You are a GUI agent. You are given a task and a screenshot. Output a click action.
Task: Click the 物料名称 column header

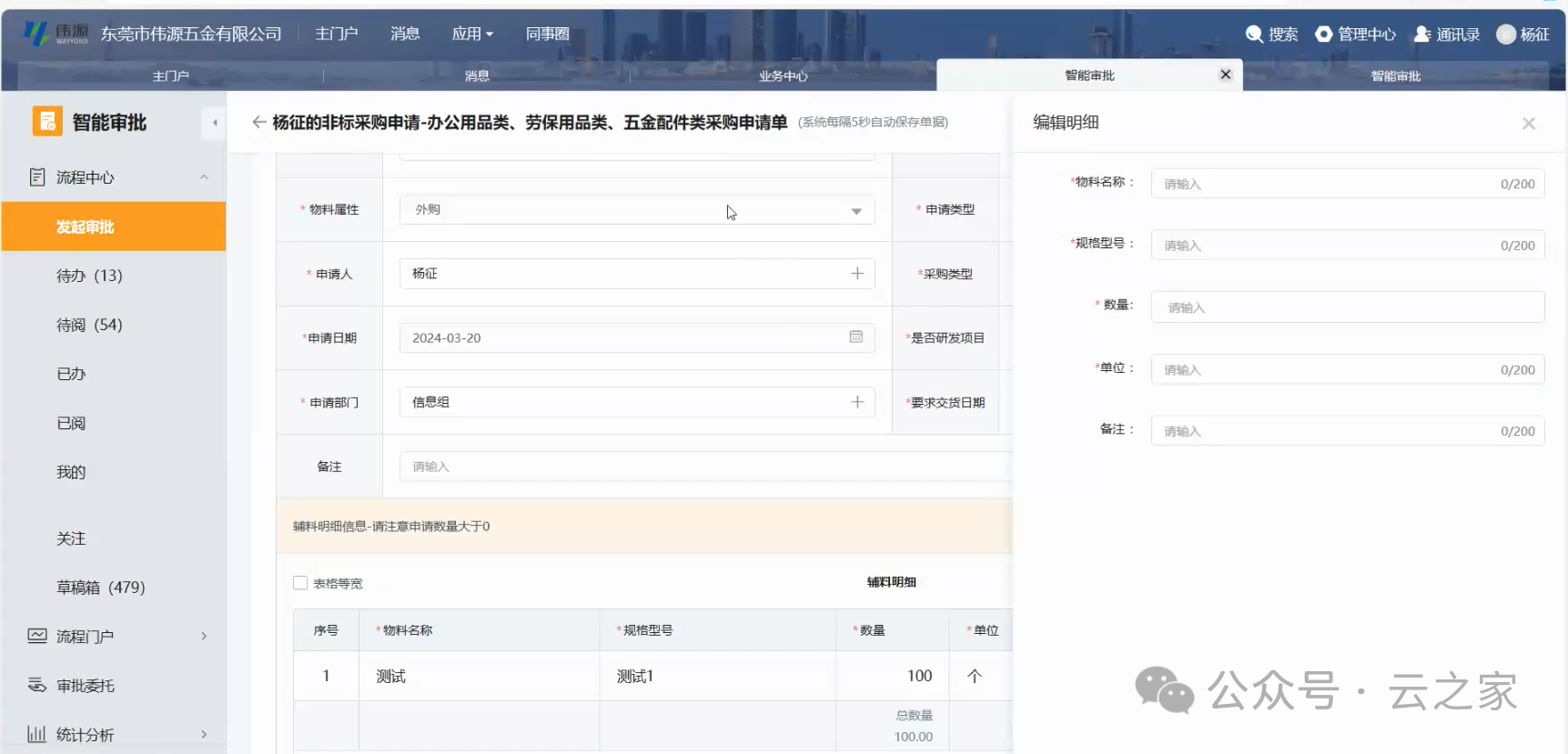click(x=479, y=630)
